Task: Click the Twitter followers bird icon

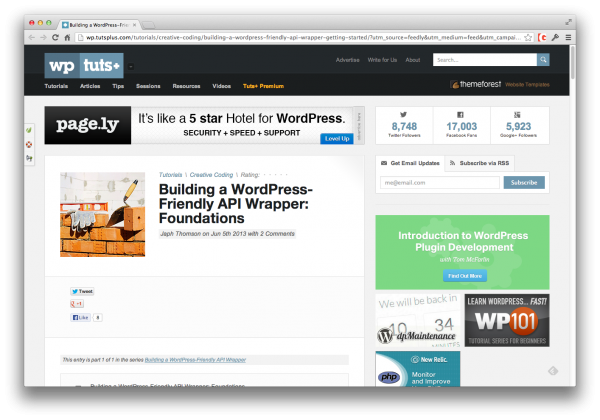Action: pyautogui.click(x=403, y=114)
